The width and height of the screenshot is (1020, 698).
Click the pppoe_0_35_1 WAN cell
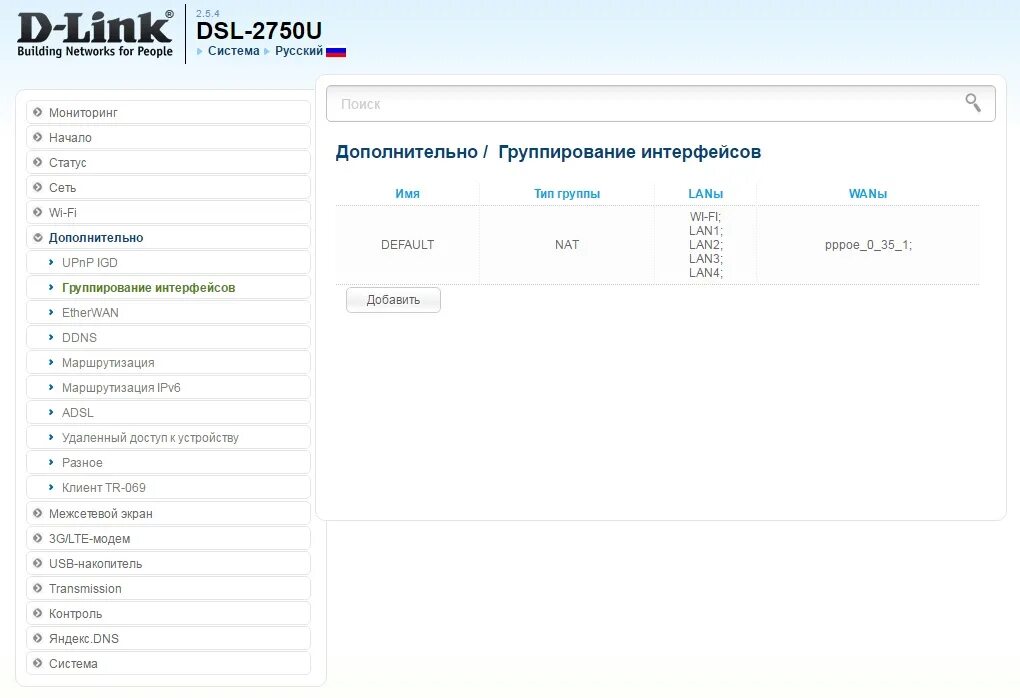868,245
